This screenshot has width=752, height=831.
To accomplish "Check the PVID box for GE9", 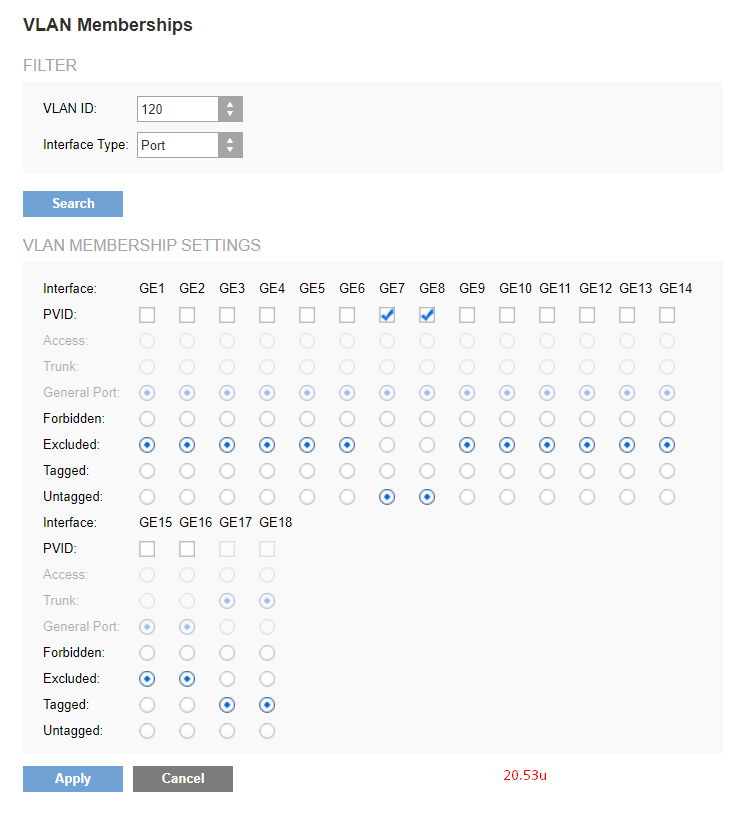I will 467,315.
